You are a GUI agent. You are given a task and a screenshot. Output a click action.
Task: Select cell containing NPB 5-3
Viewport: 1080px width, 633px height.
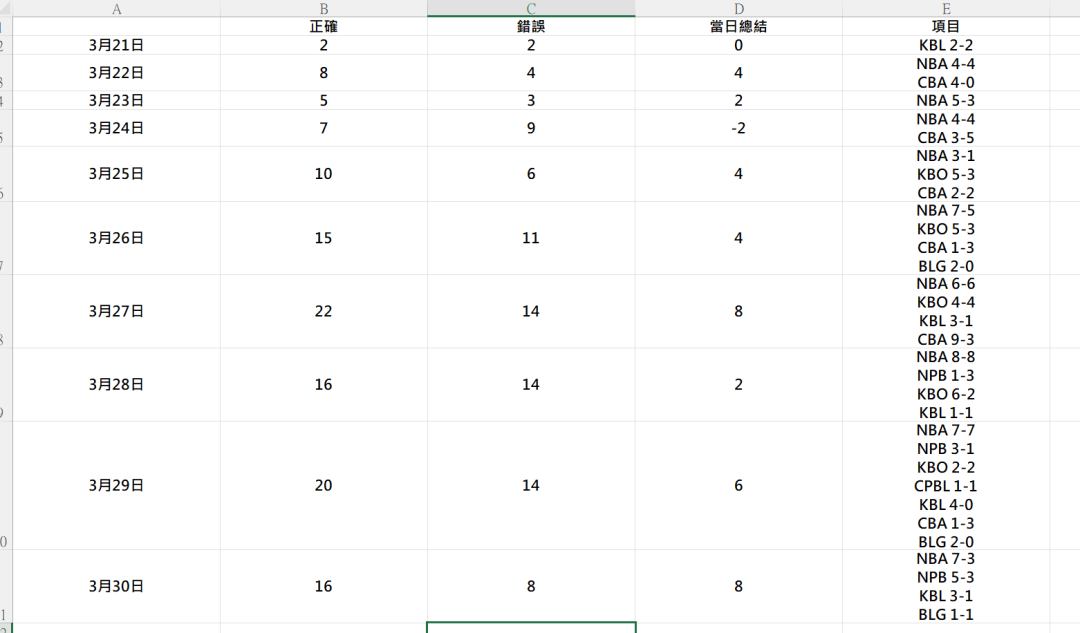tap(946, 586)
